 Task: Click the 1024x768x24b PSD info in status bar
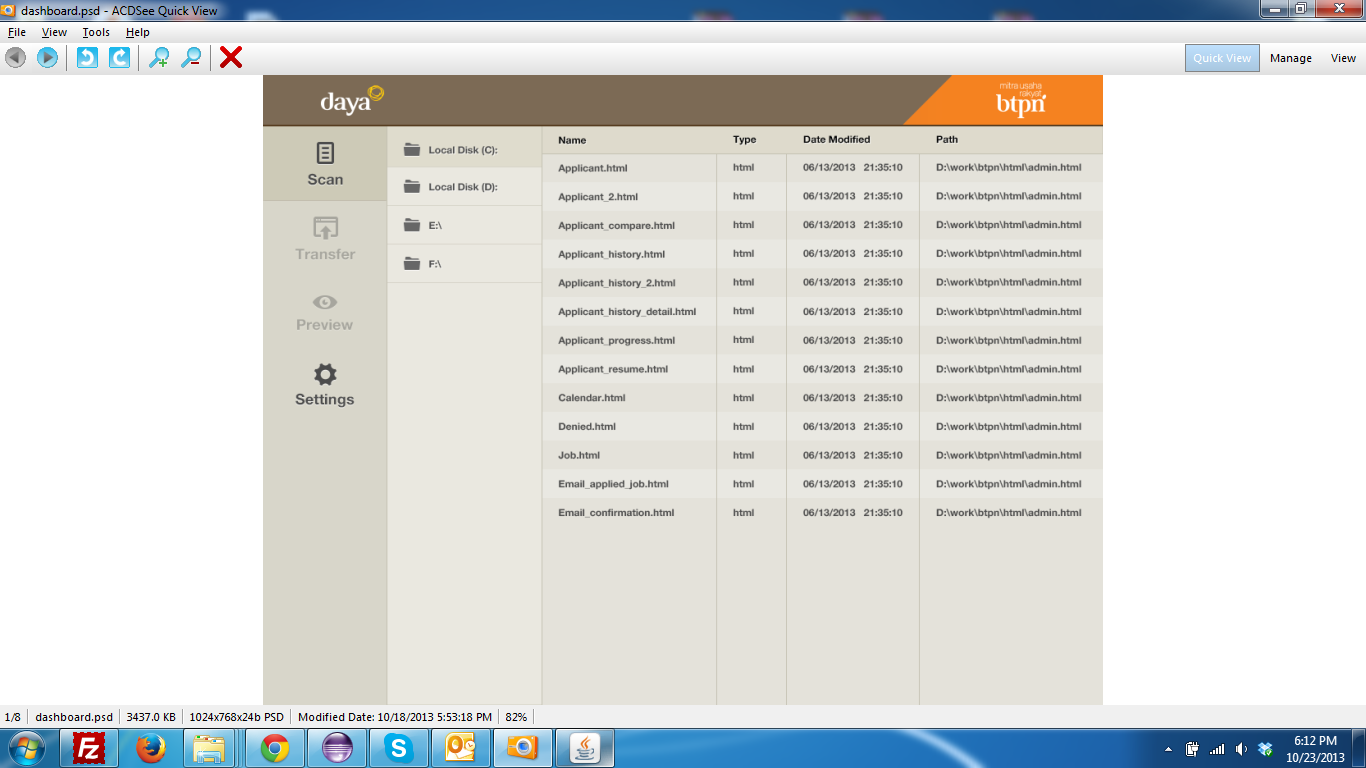tap(237, 717)
